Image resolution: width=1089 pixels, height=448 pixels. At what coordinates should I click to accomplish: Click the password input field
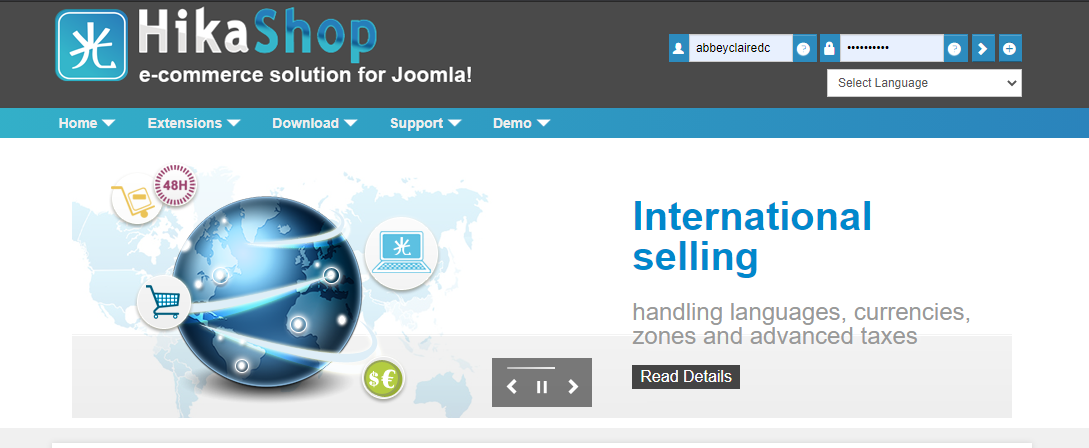[x=892, y=49]
